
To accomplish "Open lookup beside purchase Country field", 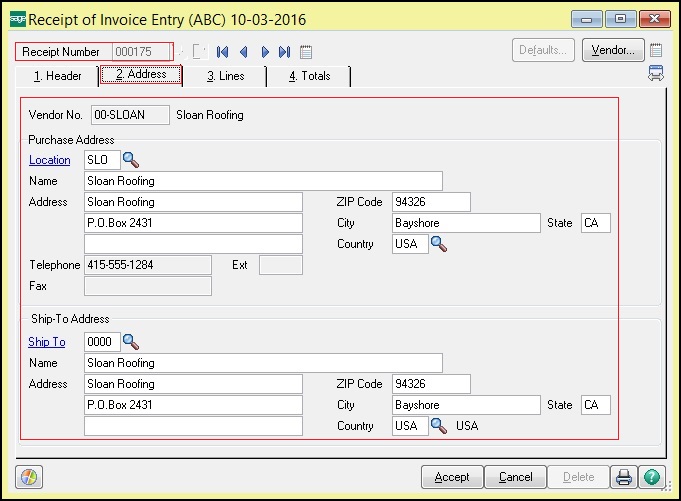I will (x=438, y=244).
